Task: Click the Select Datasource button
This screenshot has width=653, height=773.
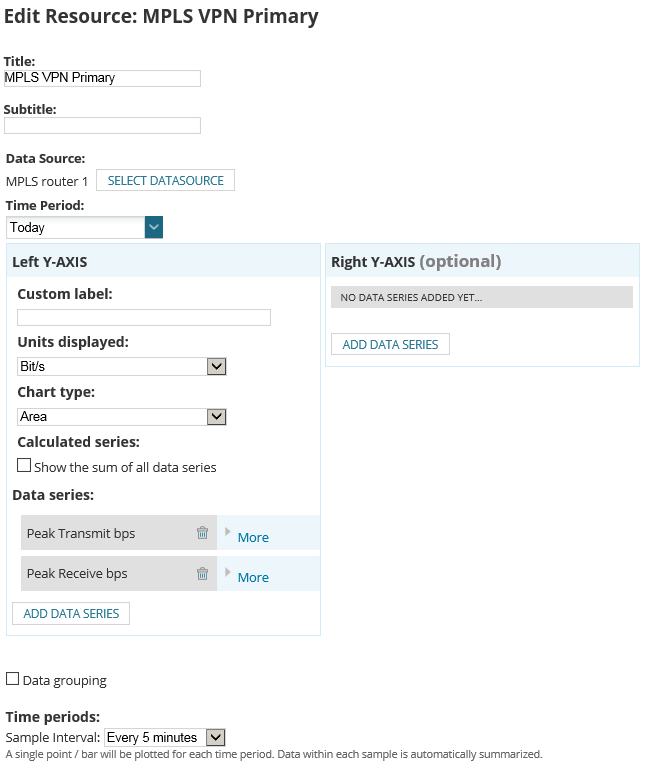Action: pos(165,180)
